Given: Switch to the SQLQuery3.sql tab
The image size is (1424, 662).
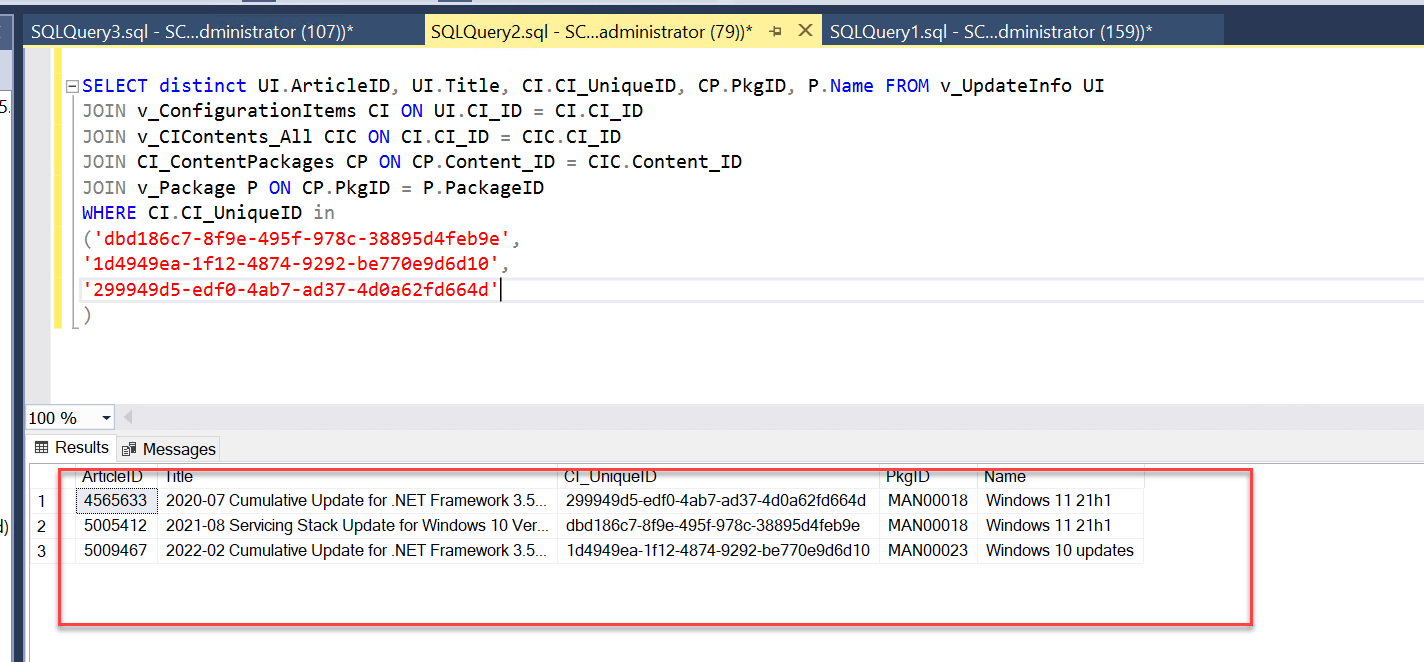Looking at the screenshot, I should click(x=190, y=32).
